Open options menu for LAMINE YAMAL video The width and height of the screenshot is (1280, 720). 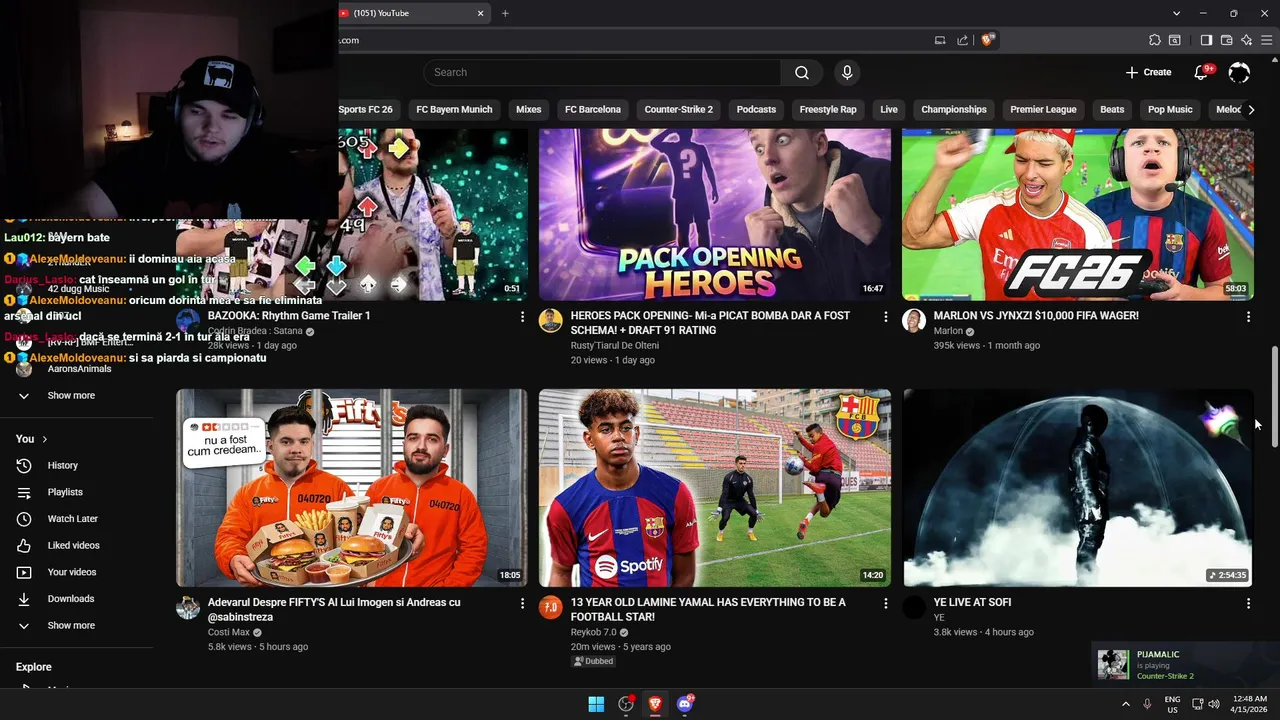tap(885, 604)
